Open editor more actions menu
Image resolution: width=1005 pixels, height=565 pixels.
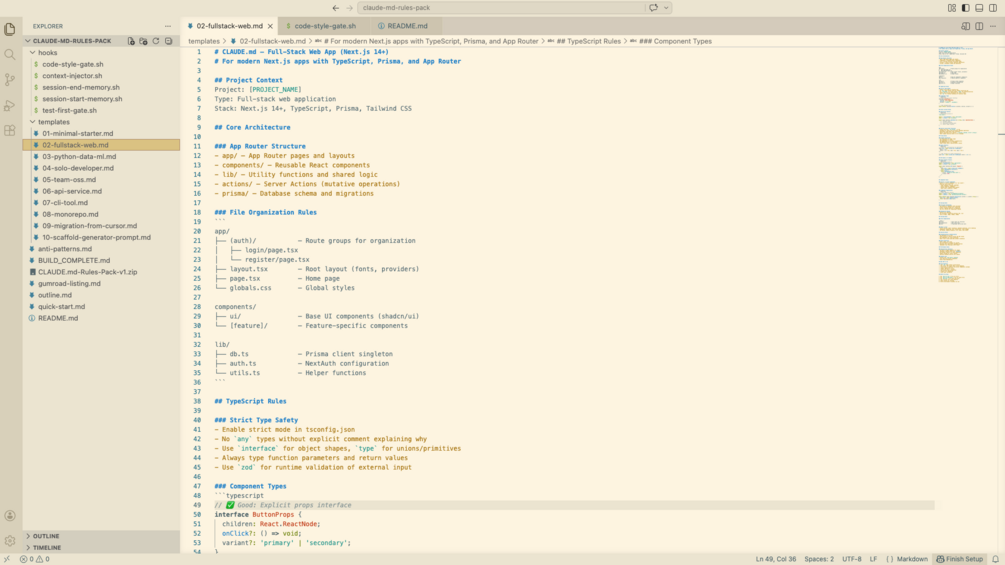click(993, 26)
